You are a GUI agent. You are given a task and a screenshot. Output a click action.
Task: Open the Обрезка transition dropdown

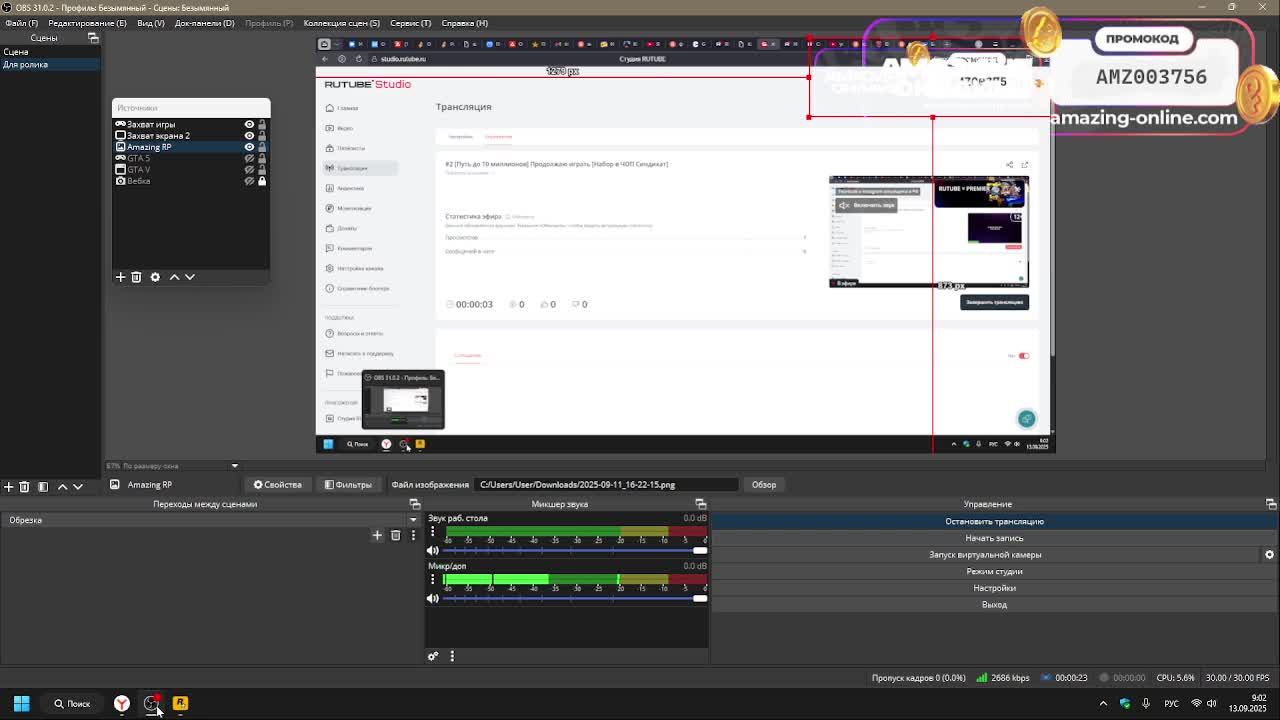coord(211,520)
